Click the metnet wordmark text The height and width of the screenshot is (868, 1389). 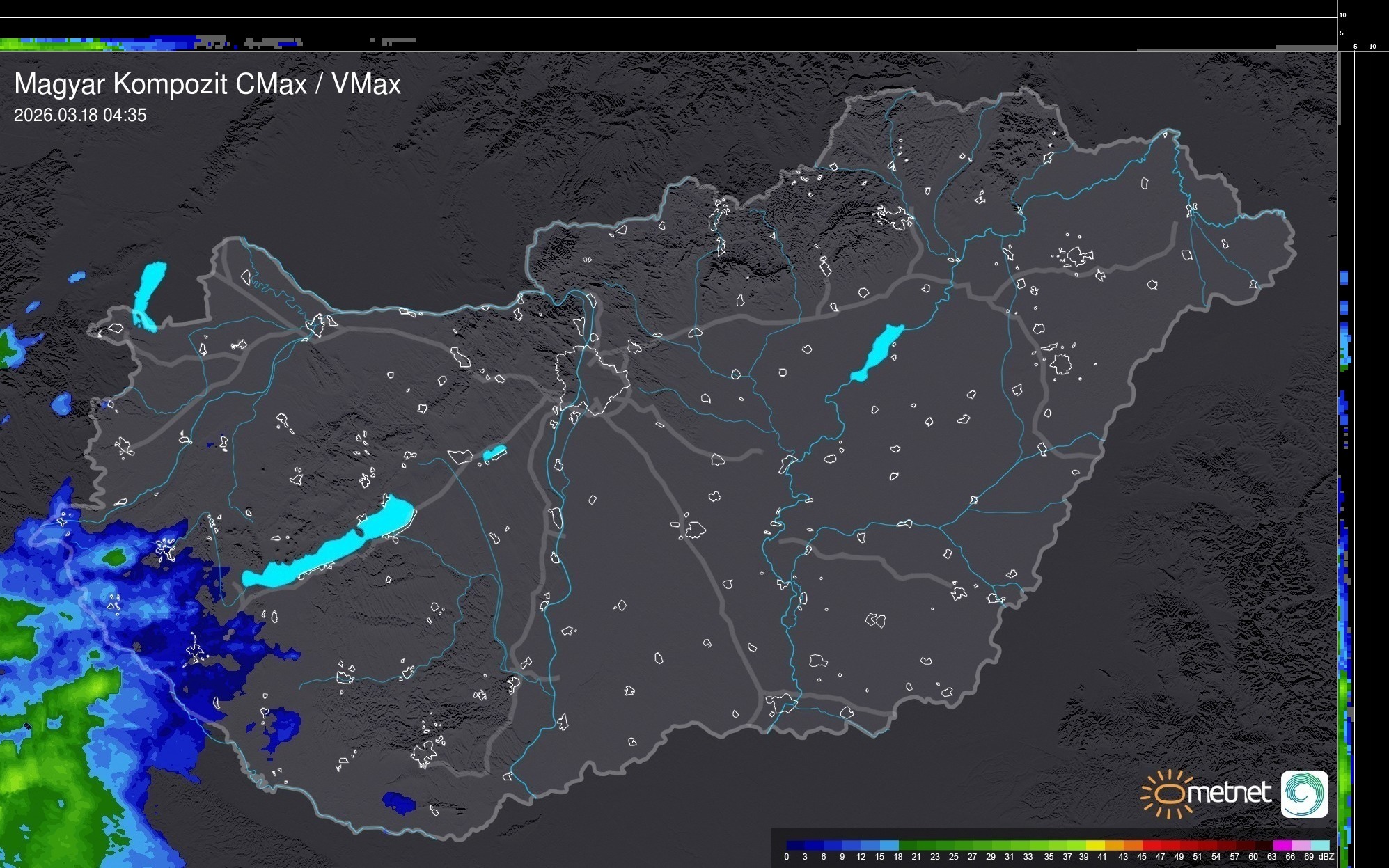pos(1228,792)
